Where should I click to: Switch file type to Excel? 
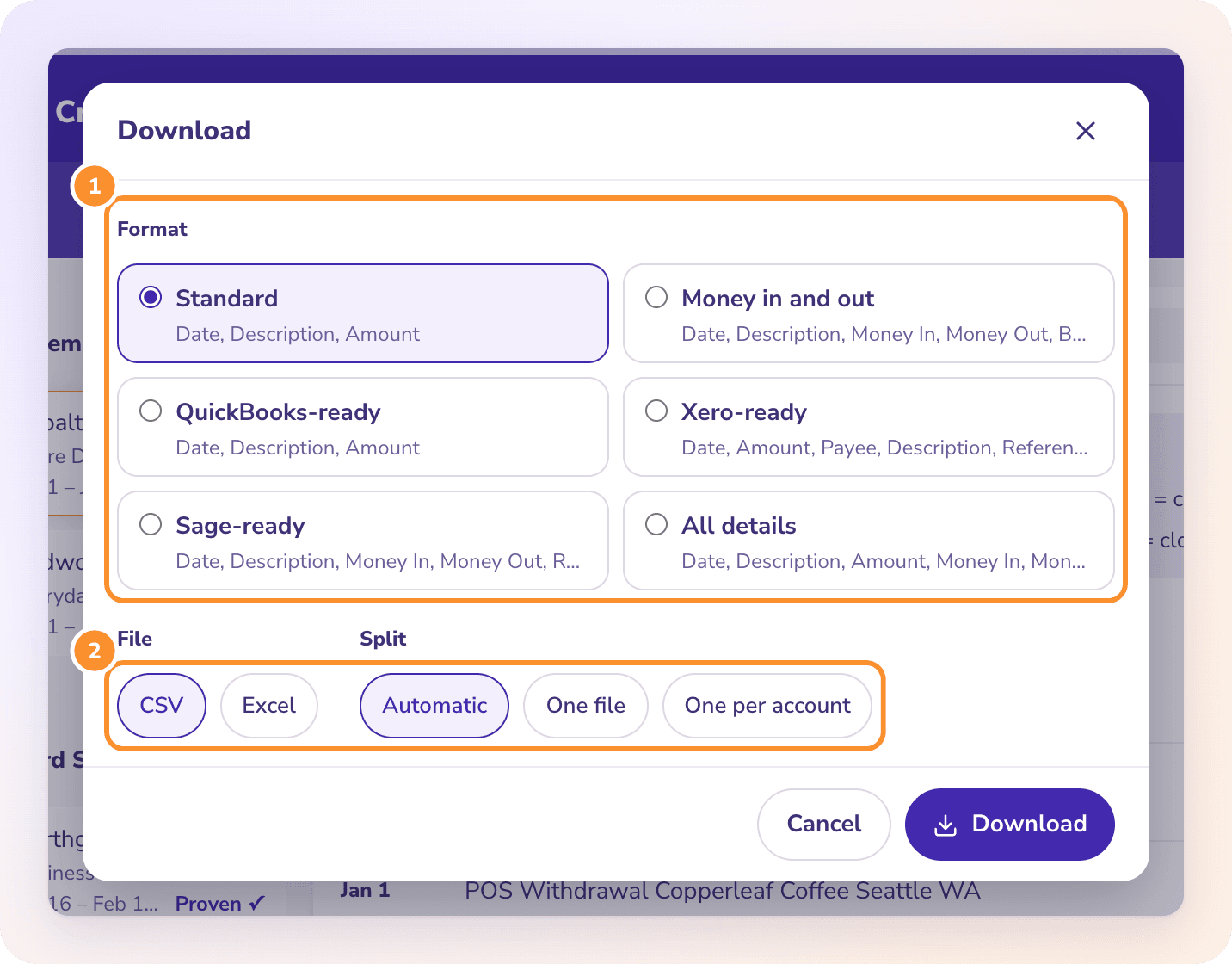click(x=269, y=706)
